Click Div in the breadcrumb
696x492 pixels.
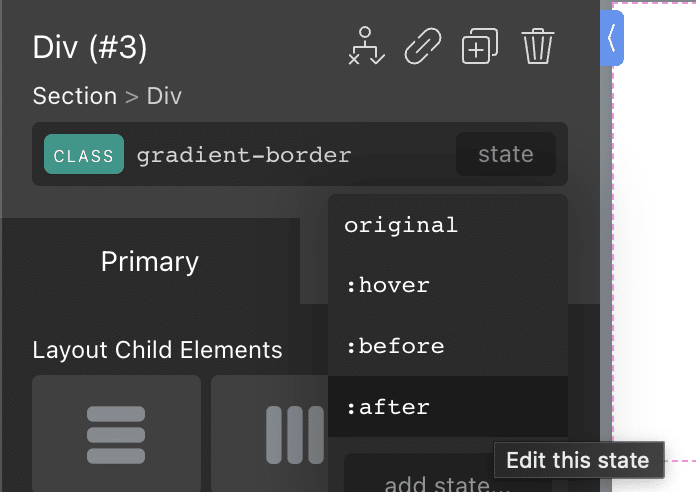click(x=164, y=96)
